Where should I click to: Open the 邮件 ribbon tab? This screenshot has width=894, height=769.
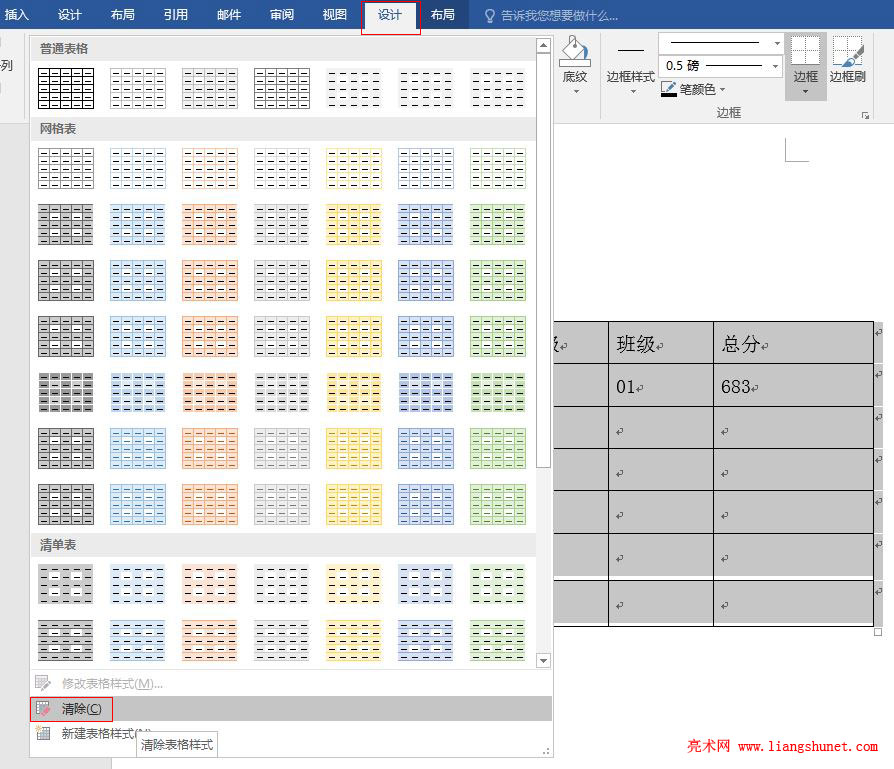(228, 15)
